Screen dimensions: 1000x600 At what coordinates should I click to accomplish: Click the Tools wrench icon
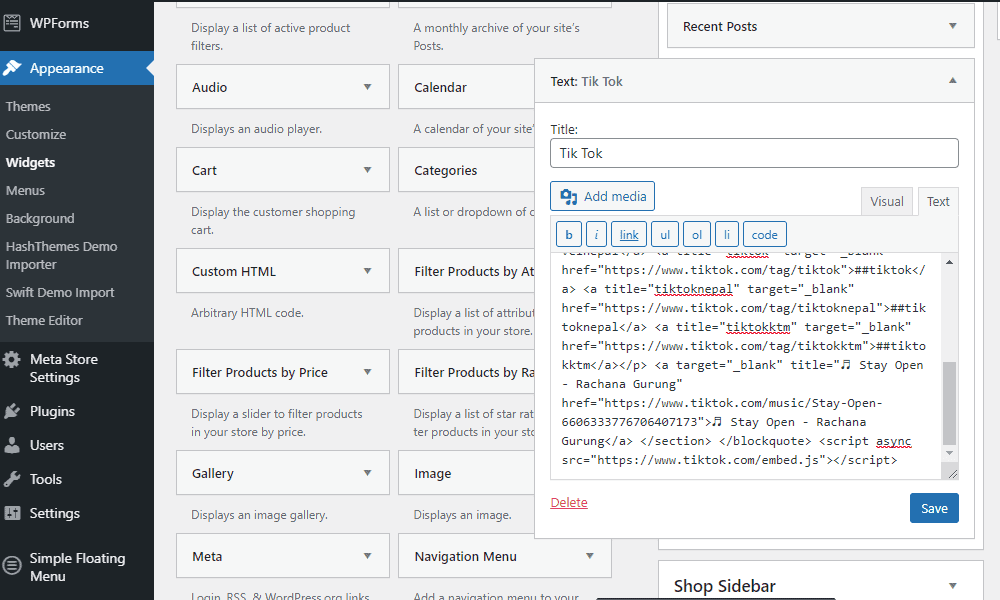coord(11,479)
